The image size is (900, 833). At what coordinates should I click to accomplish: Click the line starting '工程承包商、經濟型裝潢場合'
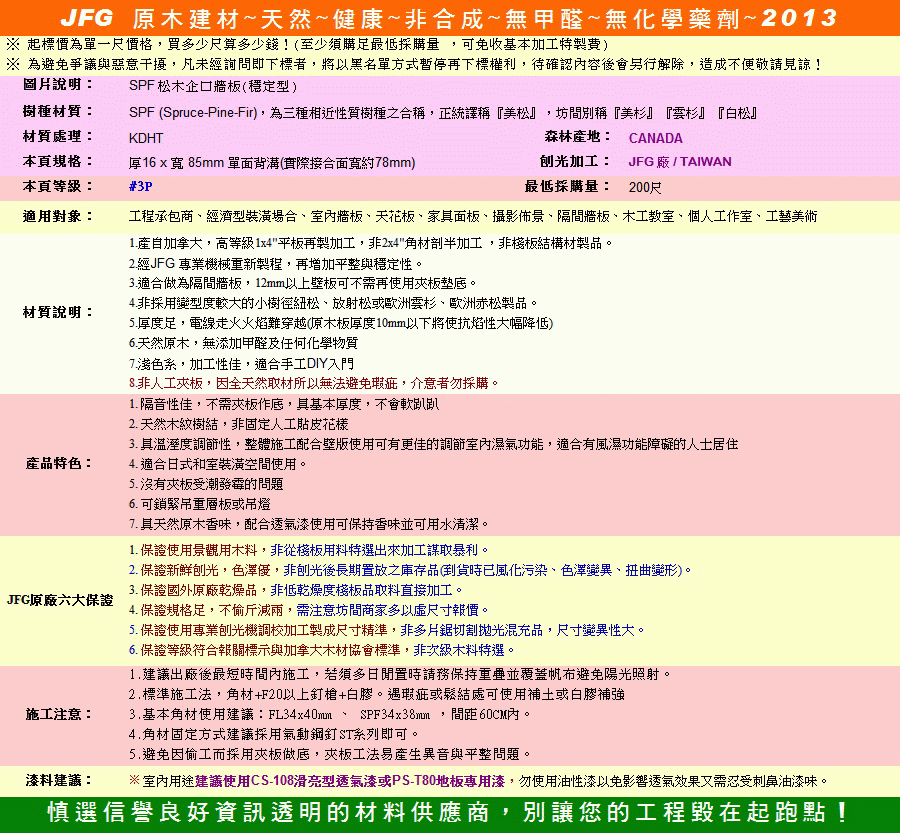473,216
